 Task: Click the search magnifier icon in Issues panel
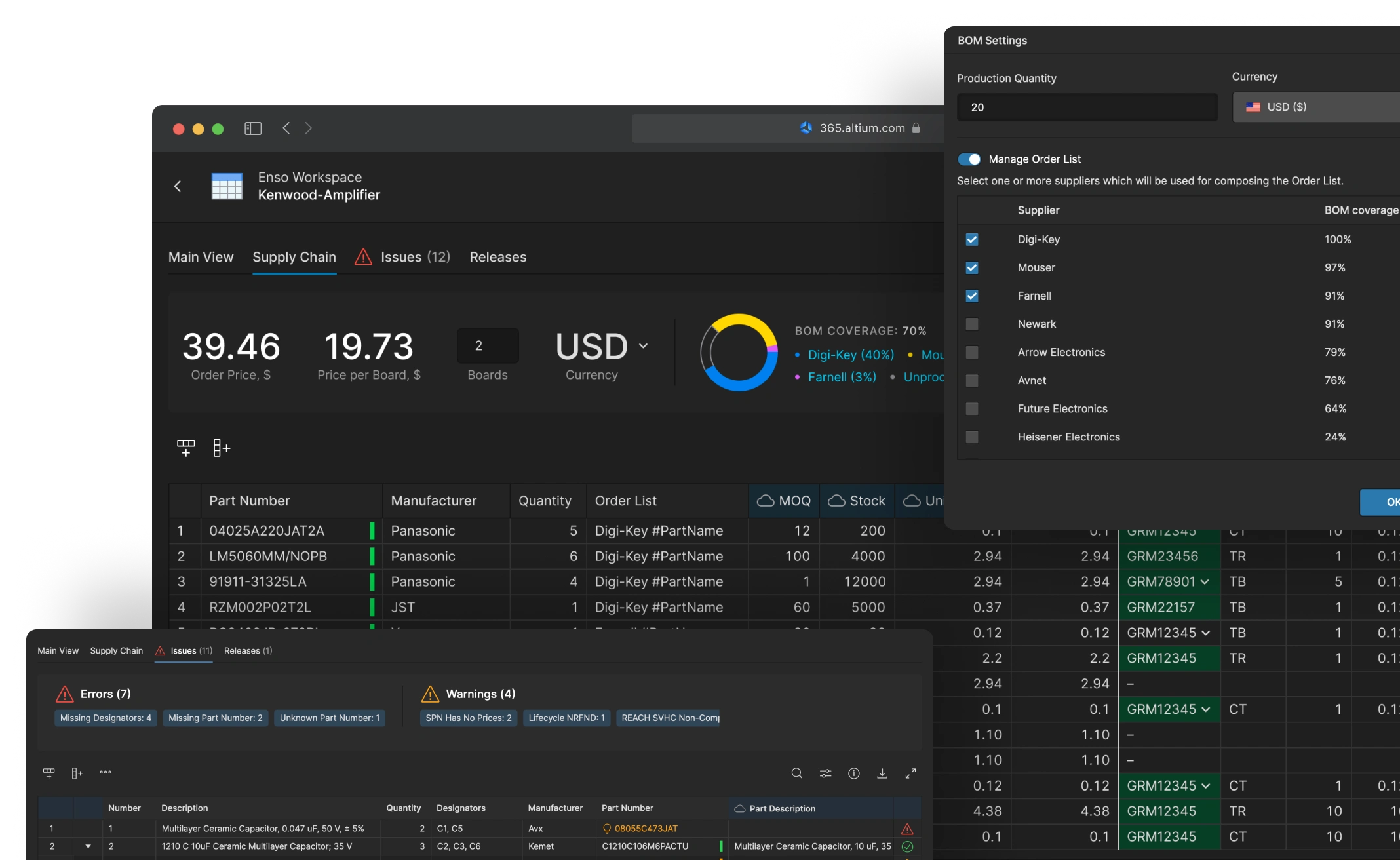tap(796, 773)
